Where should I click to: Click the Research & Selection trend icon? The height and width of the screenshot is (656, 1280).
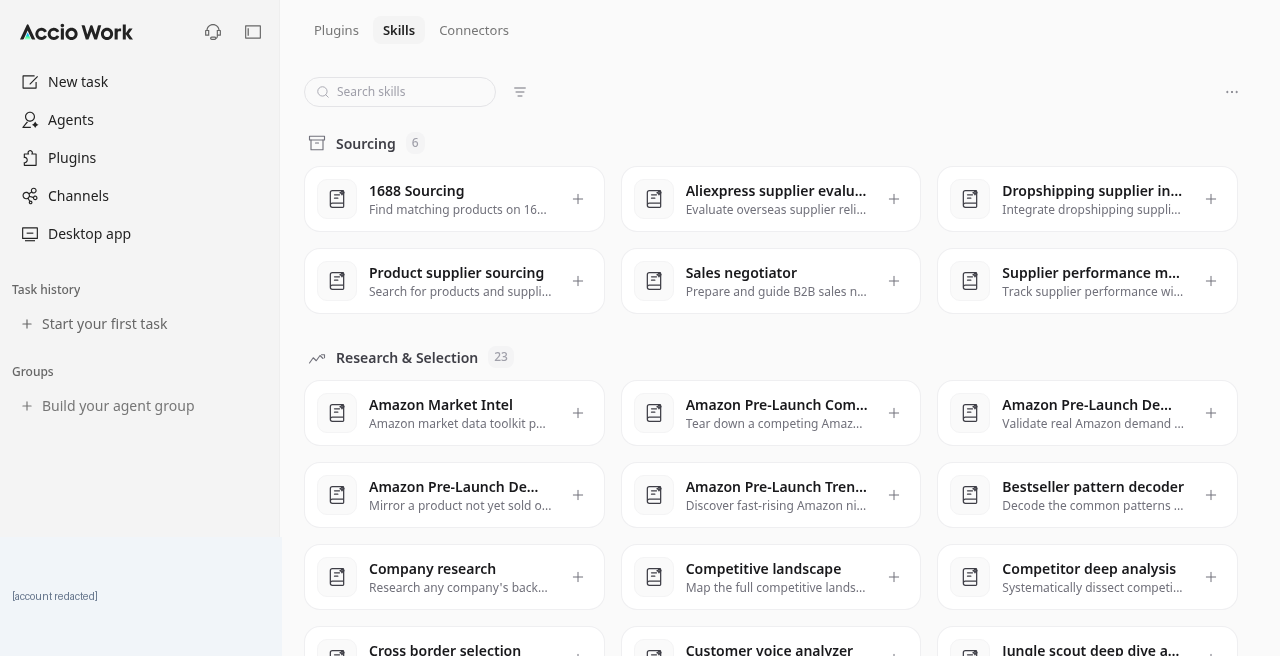(x=317, y=358)
